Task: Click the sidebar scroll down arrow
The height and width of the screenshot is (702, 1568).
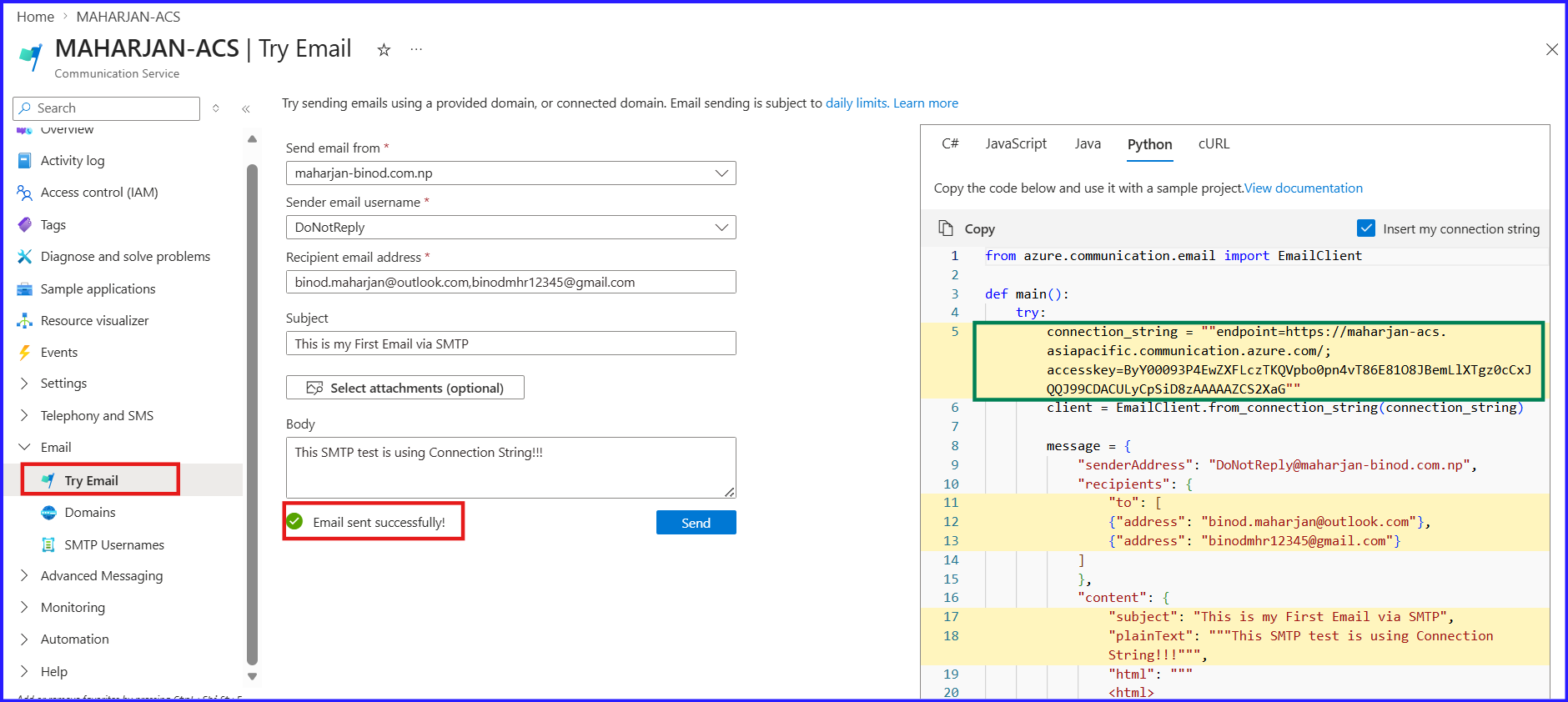Action: 252,677
